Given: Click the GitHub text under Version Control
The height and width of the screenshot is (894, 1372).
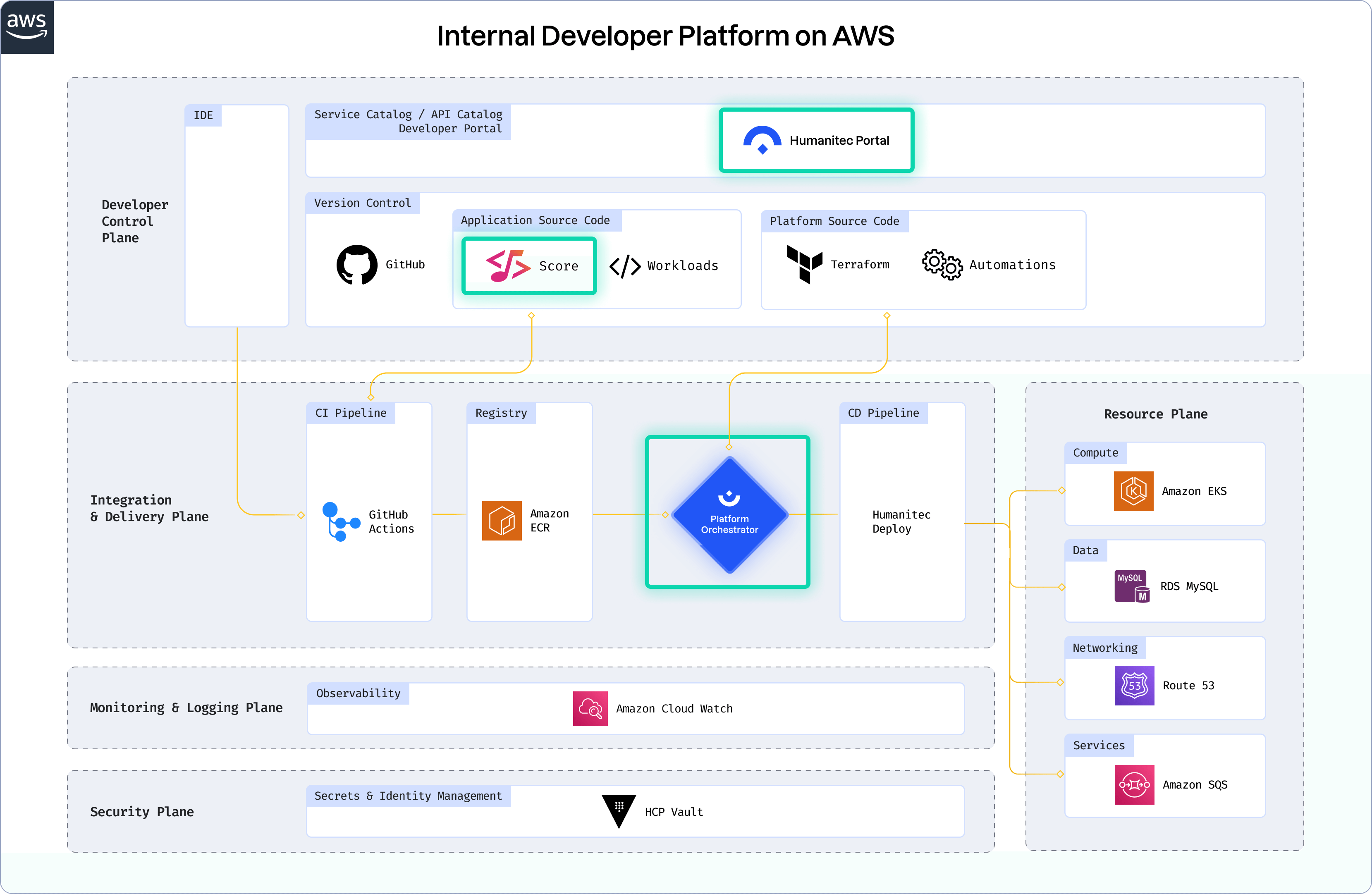Looking at the screenshot, I should coord(405,265).
